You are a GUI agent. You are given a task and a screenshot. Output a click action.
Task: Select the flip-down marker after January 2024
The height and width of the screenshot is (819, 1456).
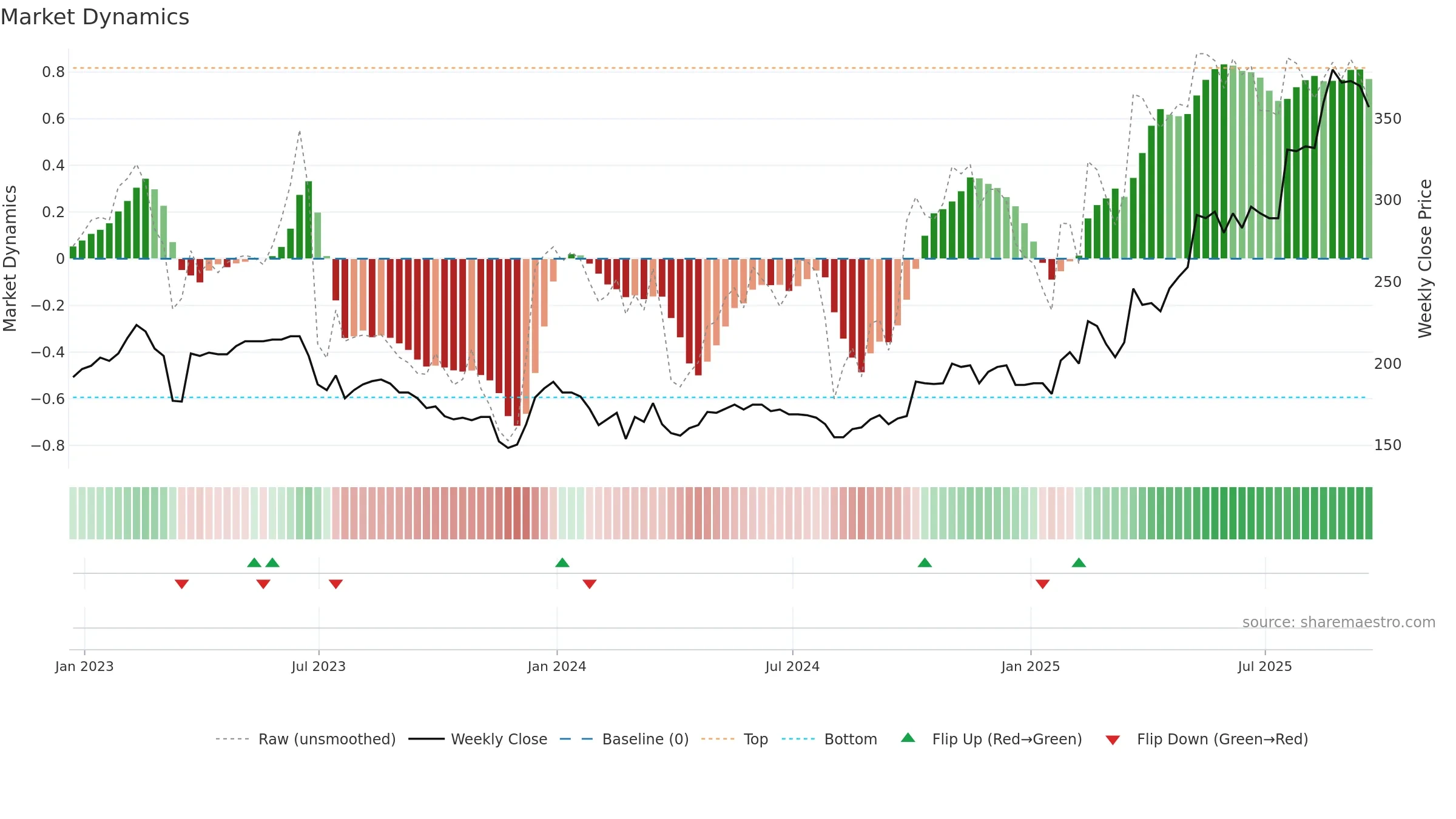coord(590,584)
